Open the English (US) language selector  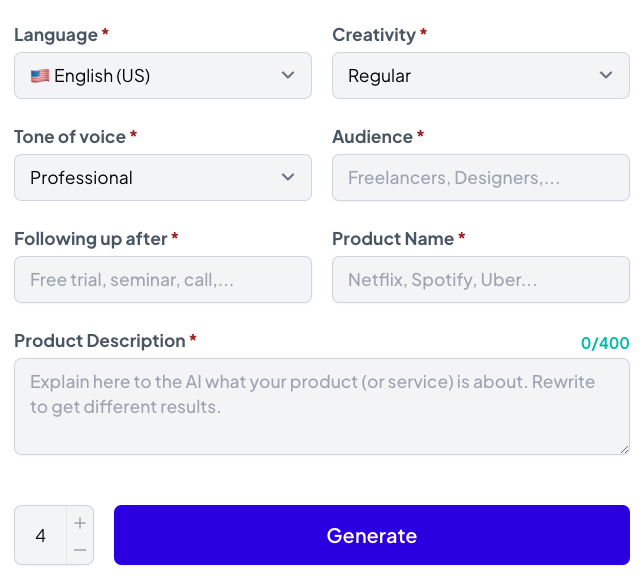(150, 76)
